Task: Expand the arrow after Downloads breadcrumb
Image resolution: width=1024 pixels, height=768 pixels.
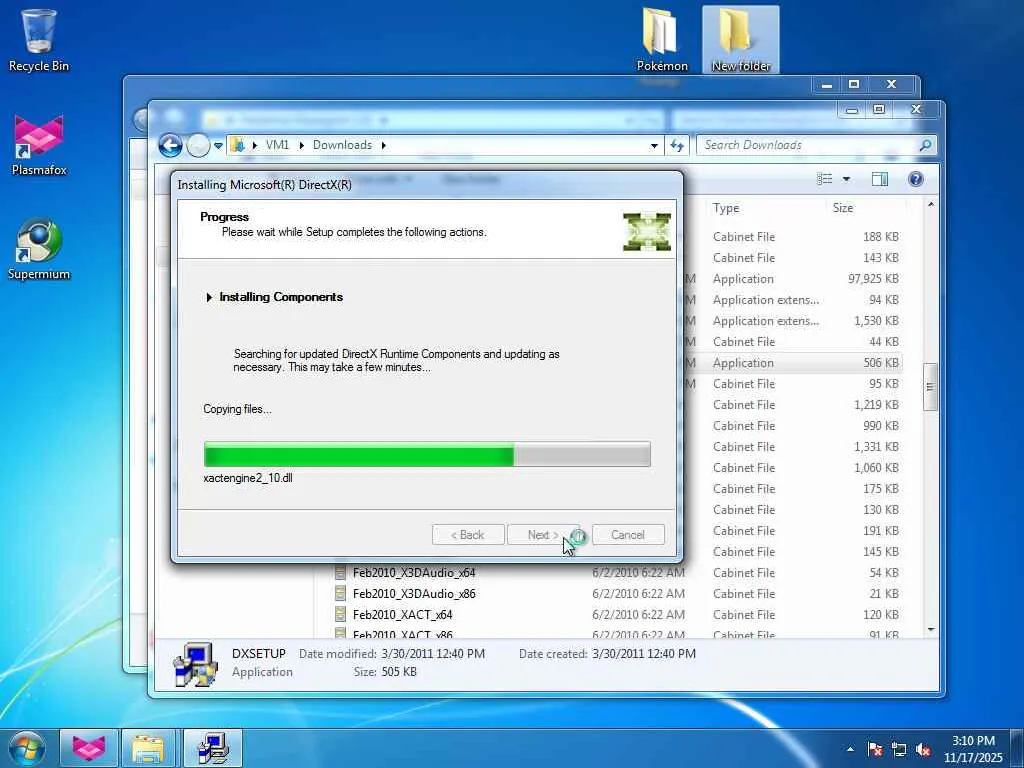Action: tap(383, 145)
